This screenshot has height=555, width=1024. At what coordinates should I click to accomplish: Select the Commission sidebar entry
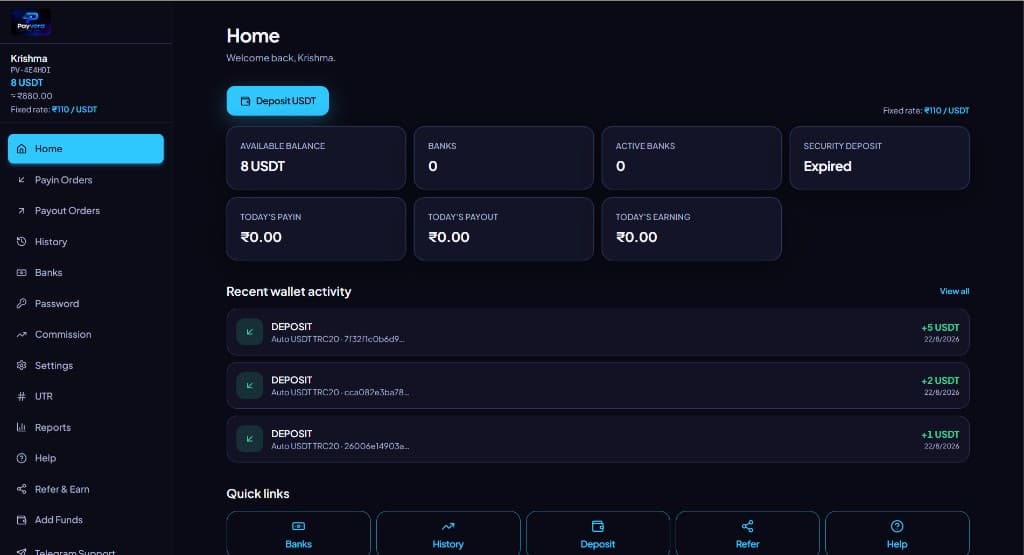click(86, 334)
